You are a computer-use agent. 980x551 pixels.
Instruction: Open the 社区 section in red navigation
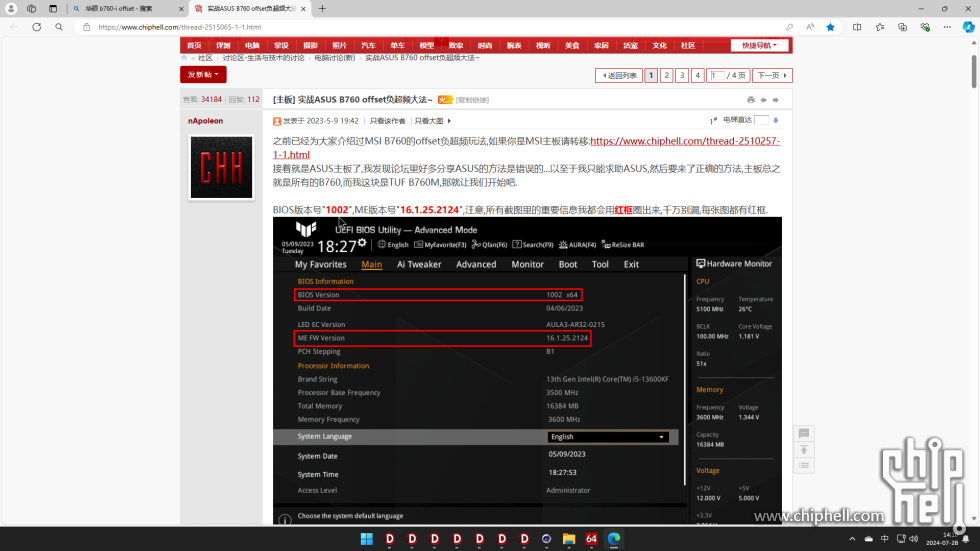point(688,46)
